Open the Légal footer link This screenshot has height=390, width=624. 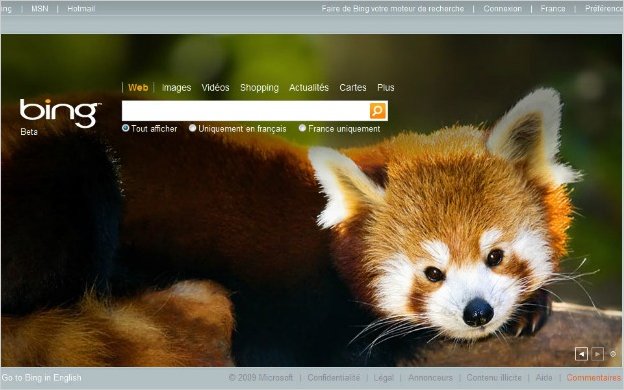point(384,378)
